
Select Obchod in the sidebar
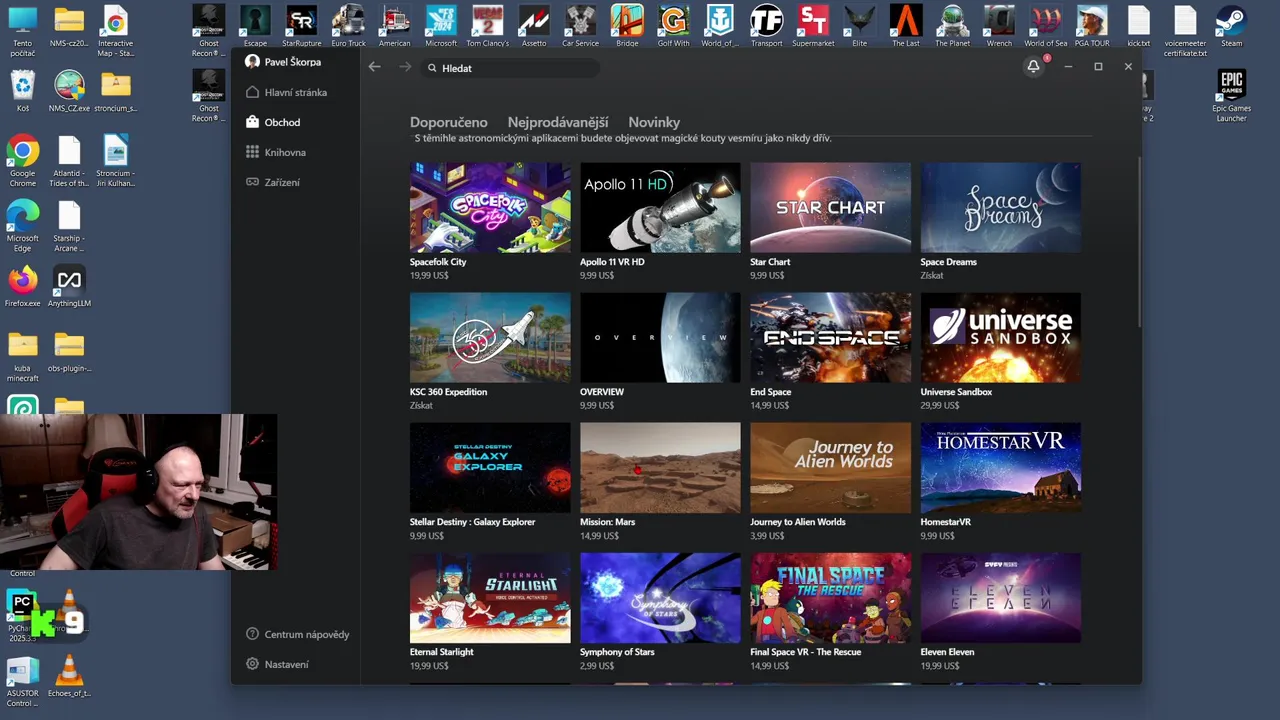click(x=273, y=122)
